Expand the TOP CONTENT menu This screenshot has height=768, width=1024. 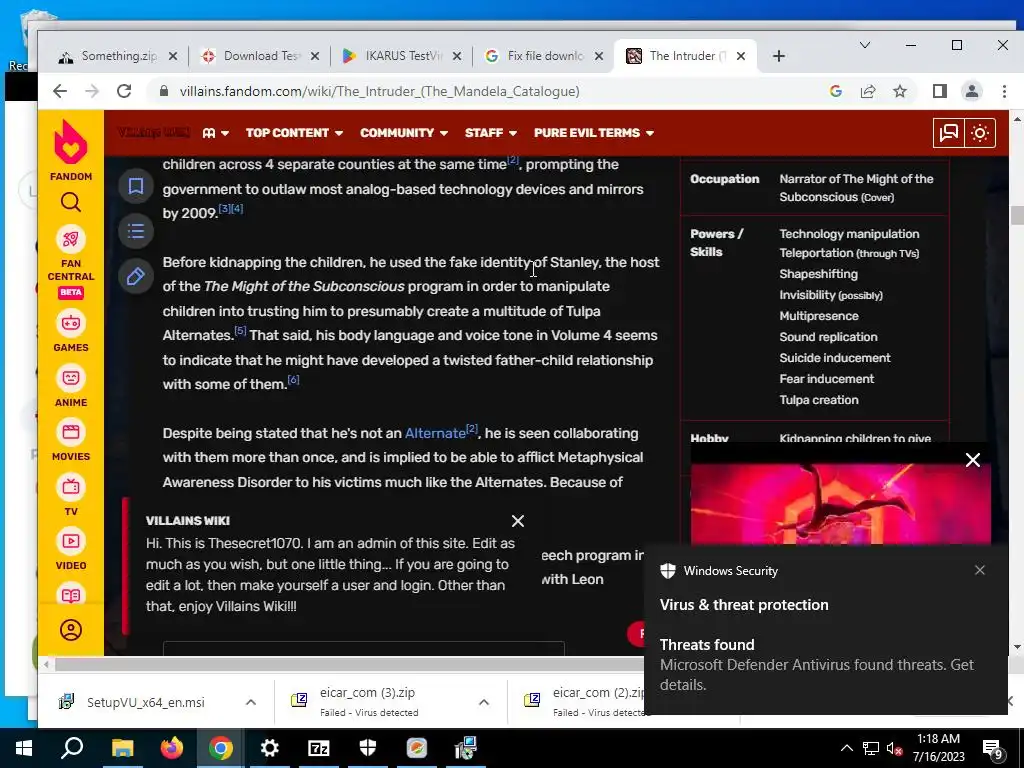point(295,133)
